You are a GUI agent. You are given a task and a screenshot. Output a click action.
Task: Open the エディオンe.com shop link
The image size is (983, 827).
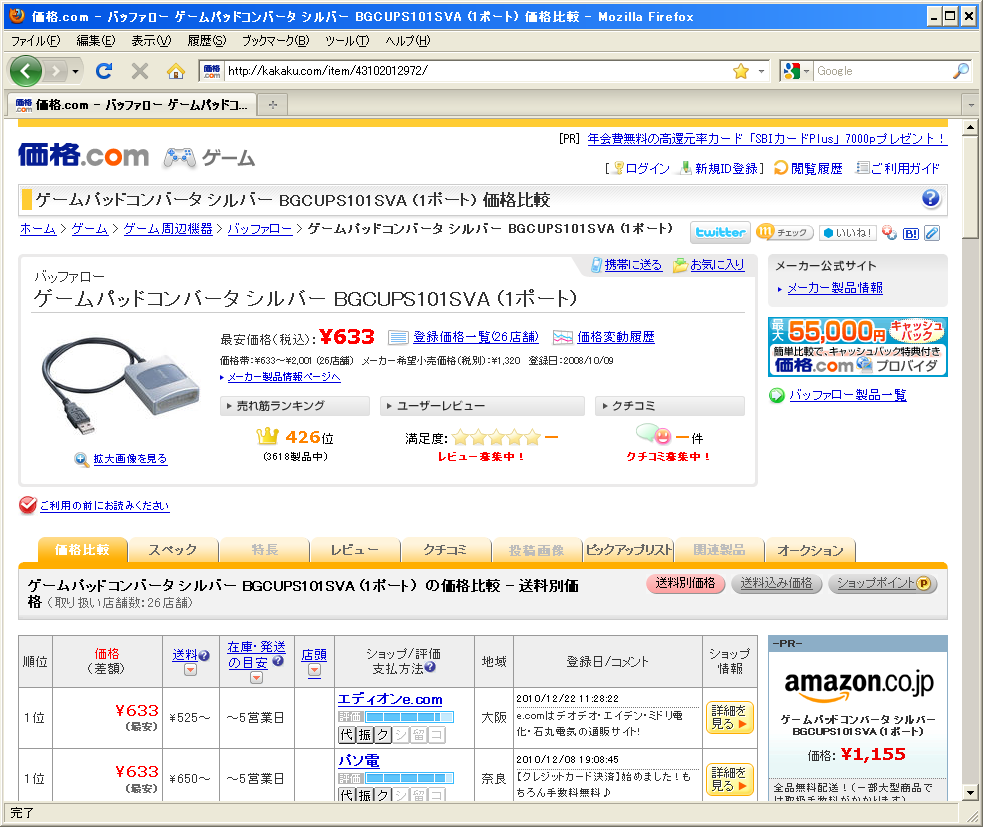[x=390, y=699]
